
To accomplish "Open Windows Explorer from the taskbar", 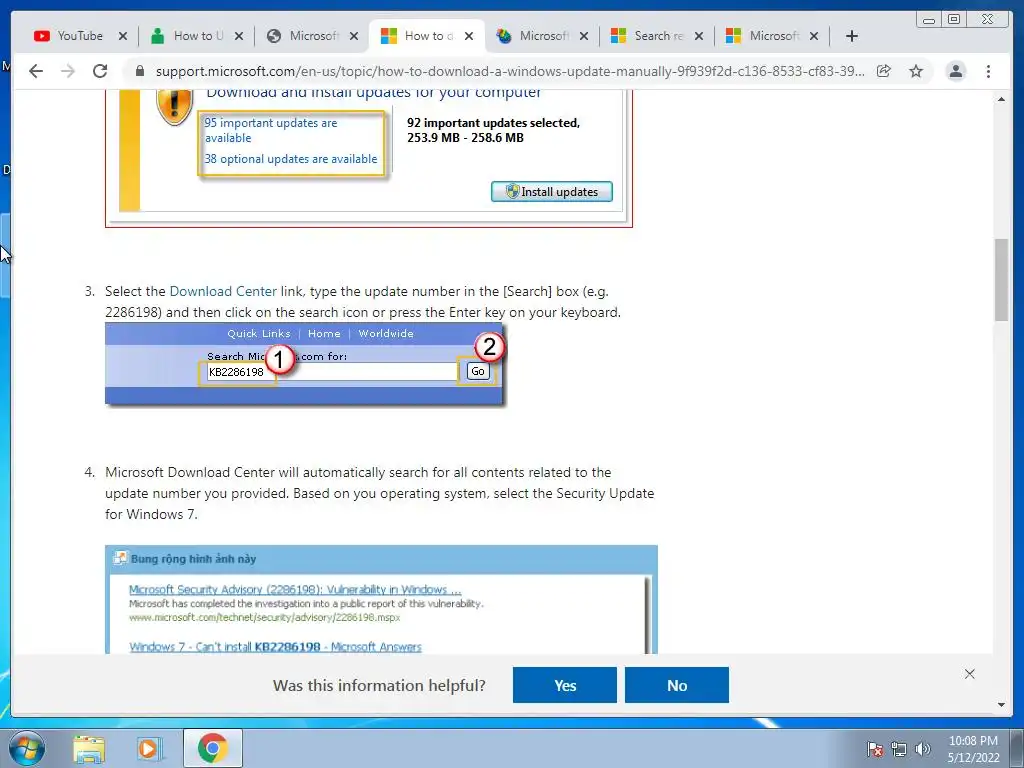I will point(89,749).
